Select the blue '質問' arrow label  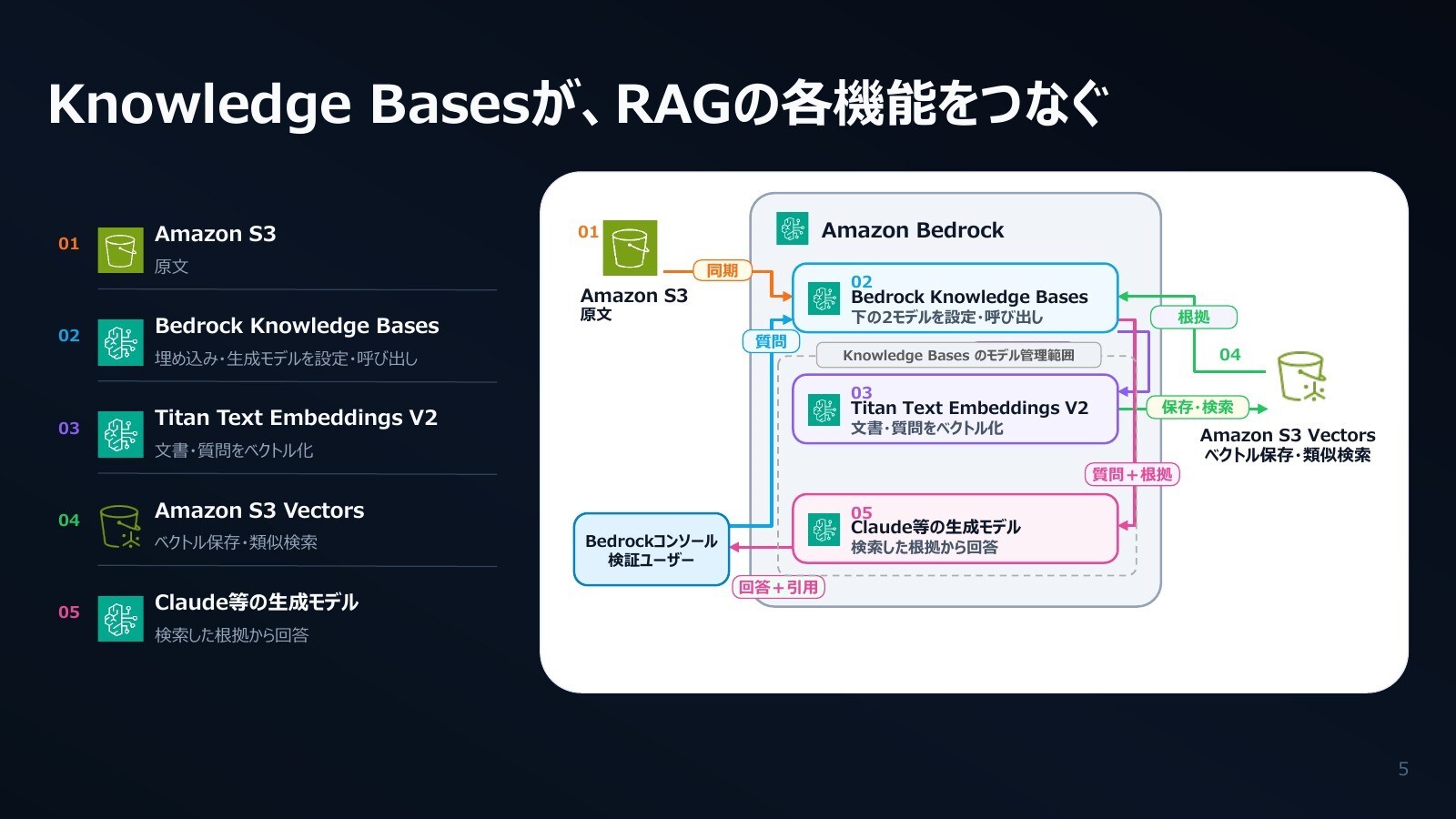tap(771, 341)
